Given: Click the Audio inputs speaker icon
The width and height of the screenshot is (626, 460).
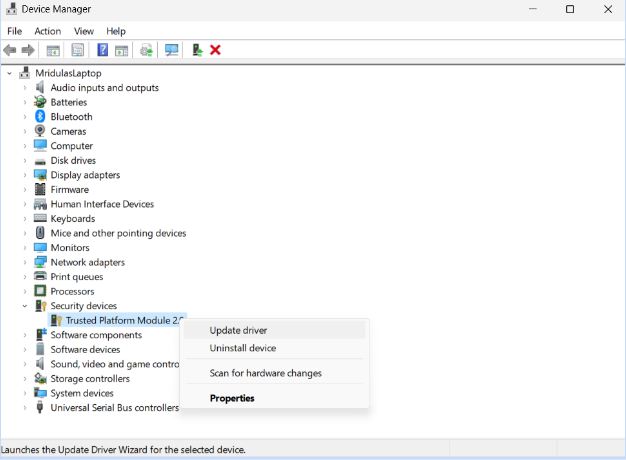Looking at the screenshot, I should pyautogui.click(x=40, y=87).
